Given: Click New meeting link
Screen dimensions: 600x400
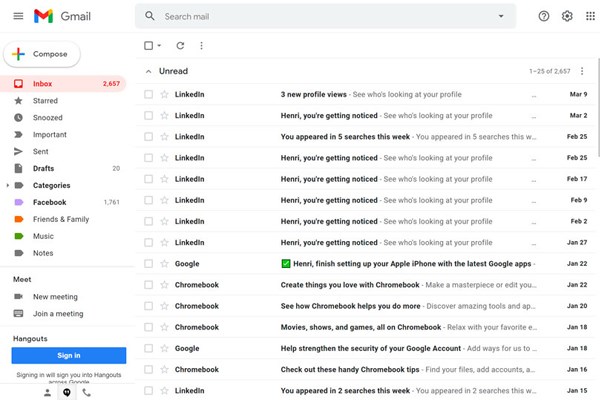Looking at the screenshot, I should pyautogui.click(x=55, y=297).
